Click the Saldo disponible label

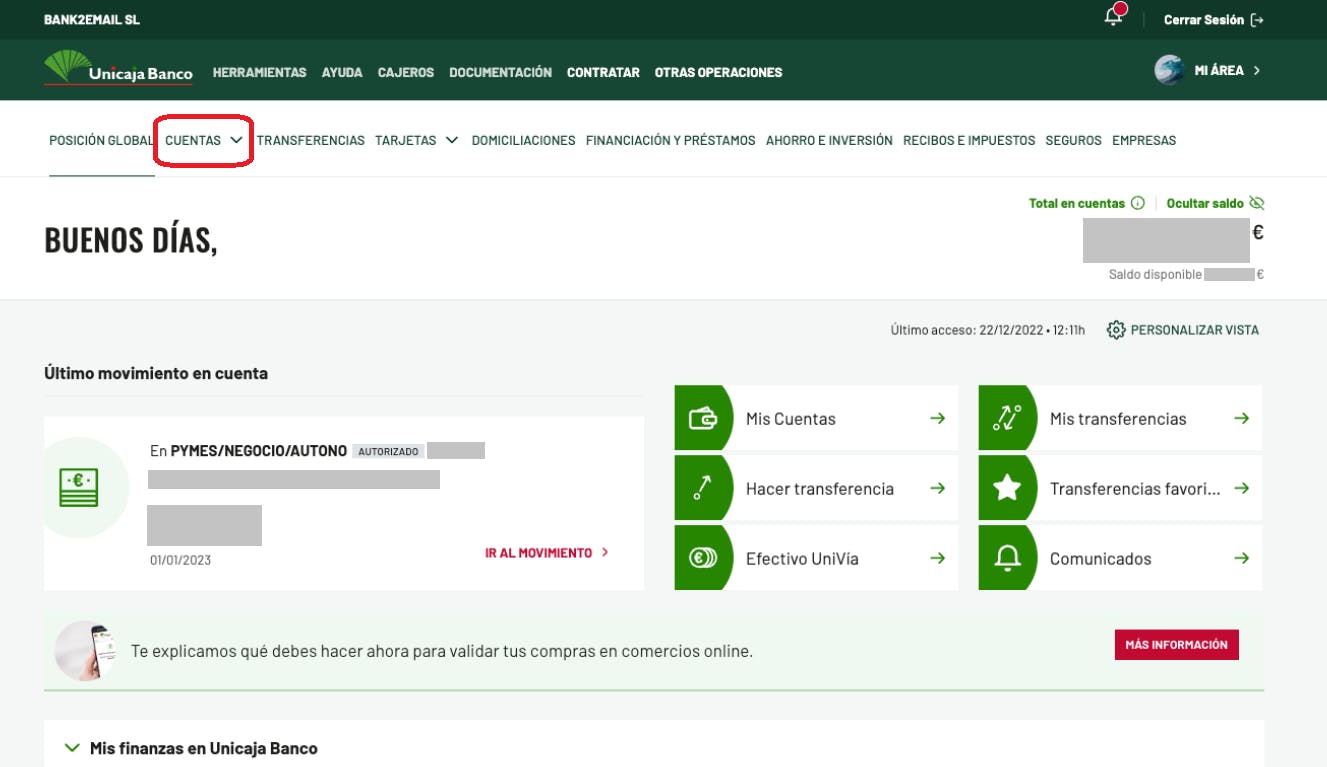[x=1155, y=275]
